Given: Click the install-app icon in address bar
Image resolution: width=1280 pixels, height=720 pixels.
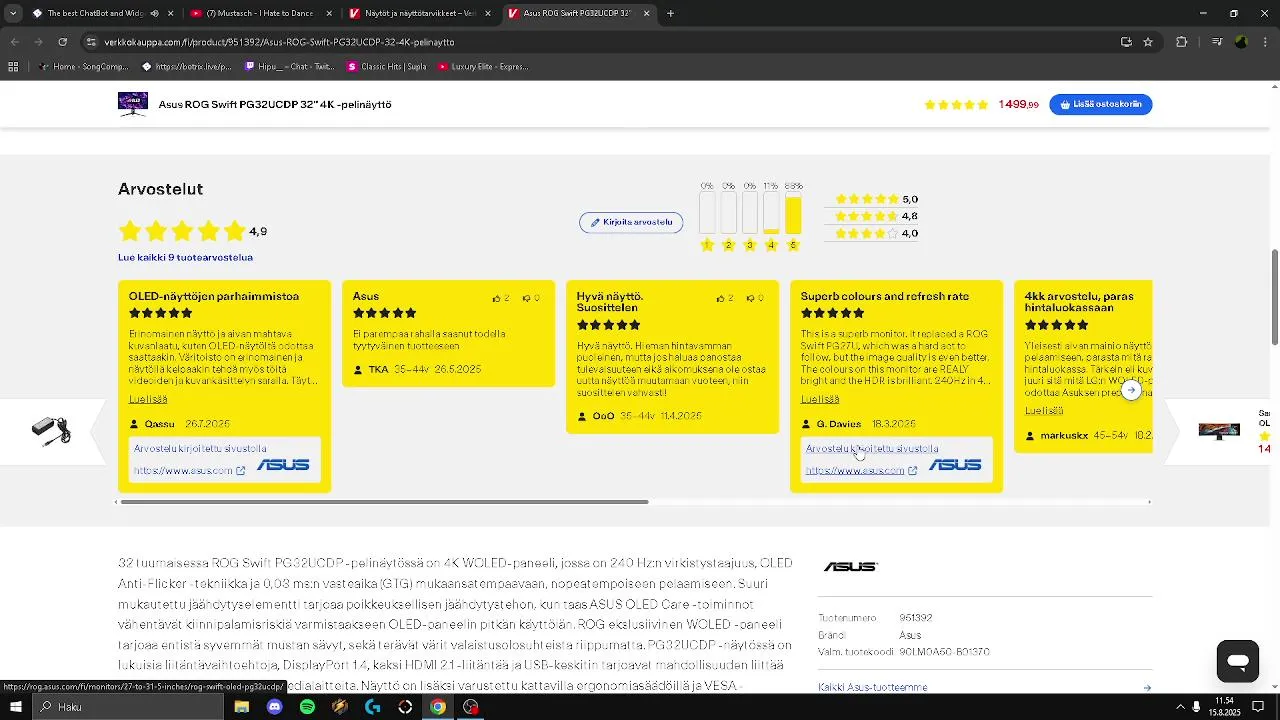Looking at the screenshot, I should pos(1126,42).
